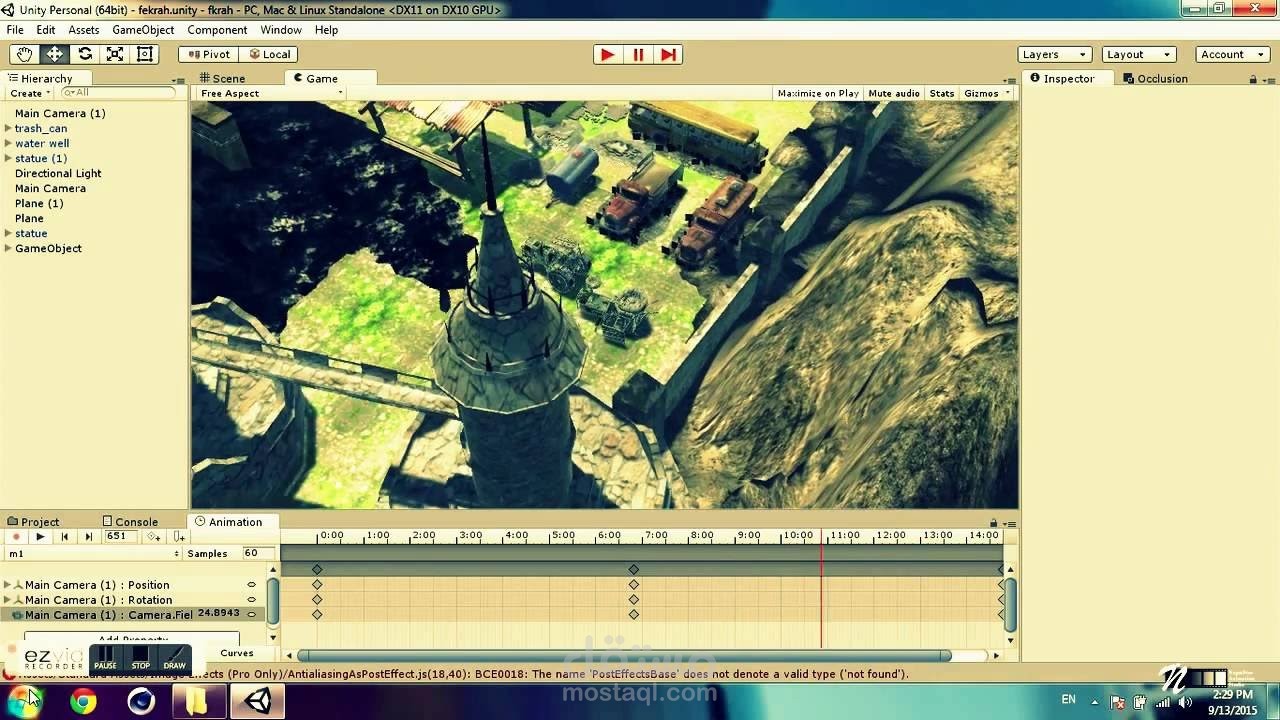Open the Help menu
Image resolution: width=1280 pixels, height=720 pixels.
tap(326, 30)
